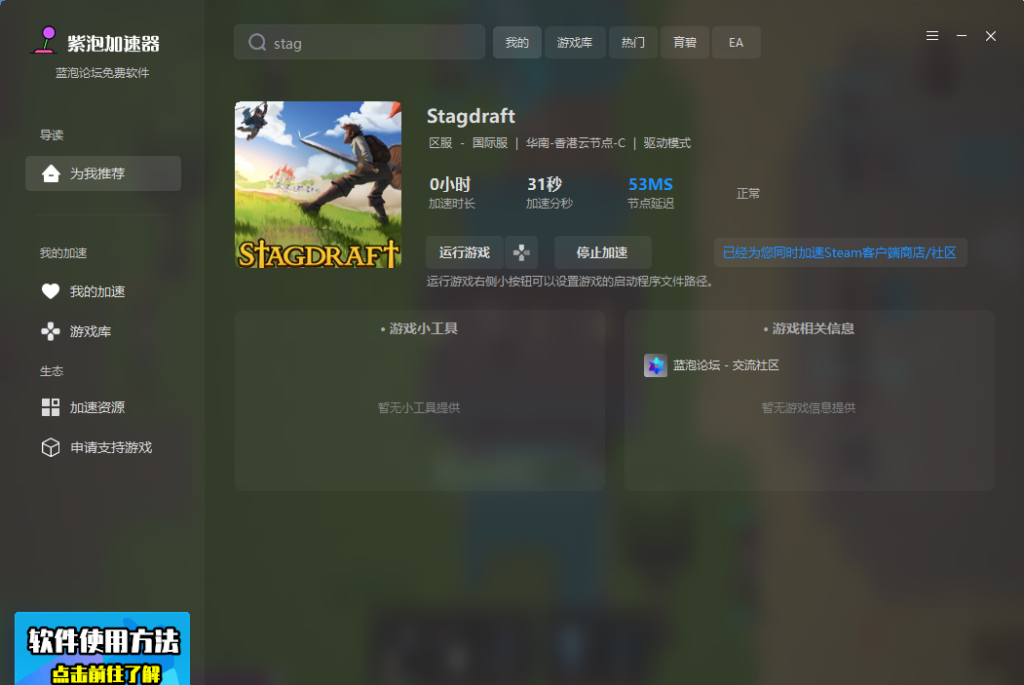Switch to the 我的 tab
Screen dimensions: 1024x685
point(517,42)
